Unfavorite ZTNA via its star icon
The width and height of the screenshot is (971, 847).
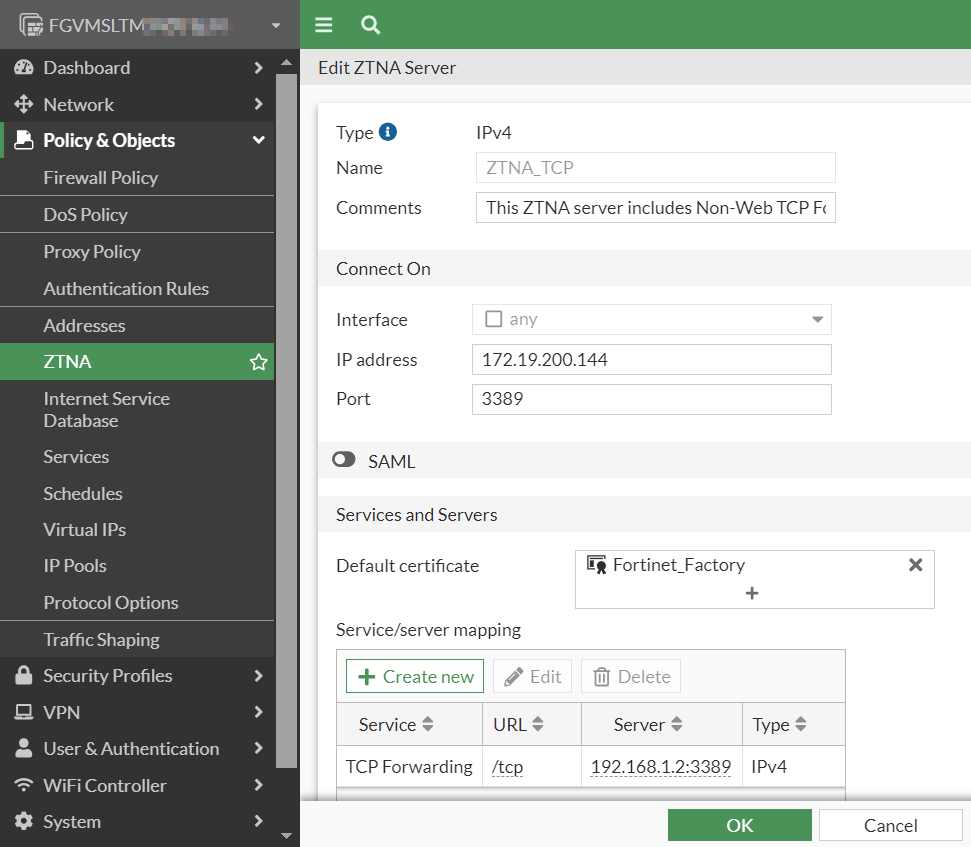[259, 362]
